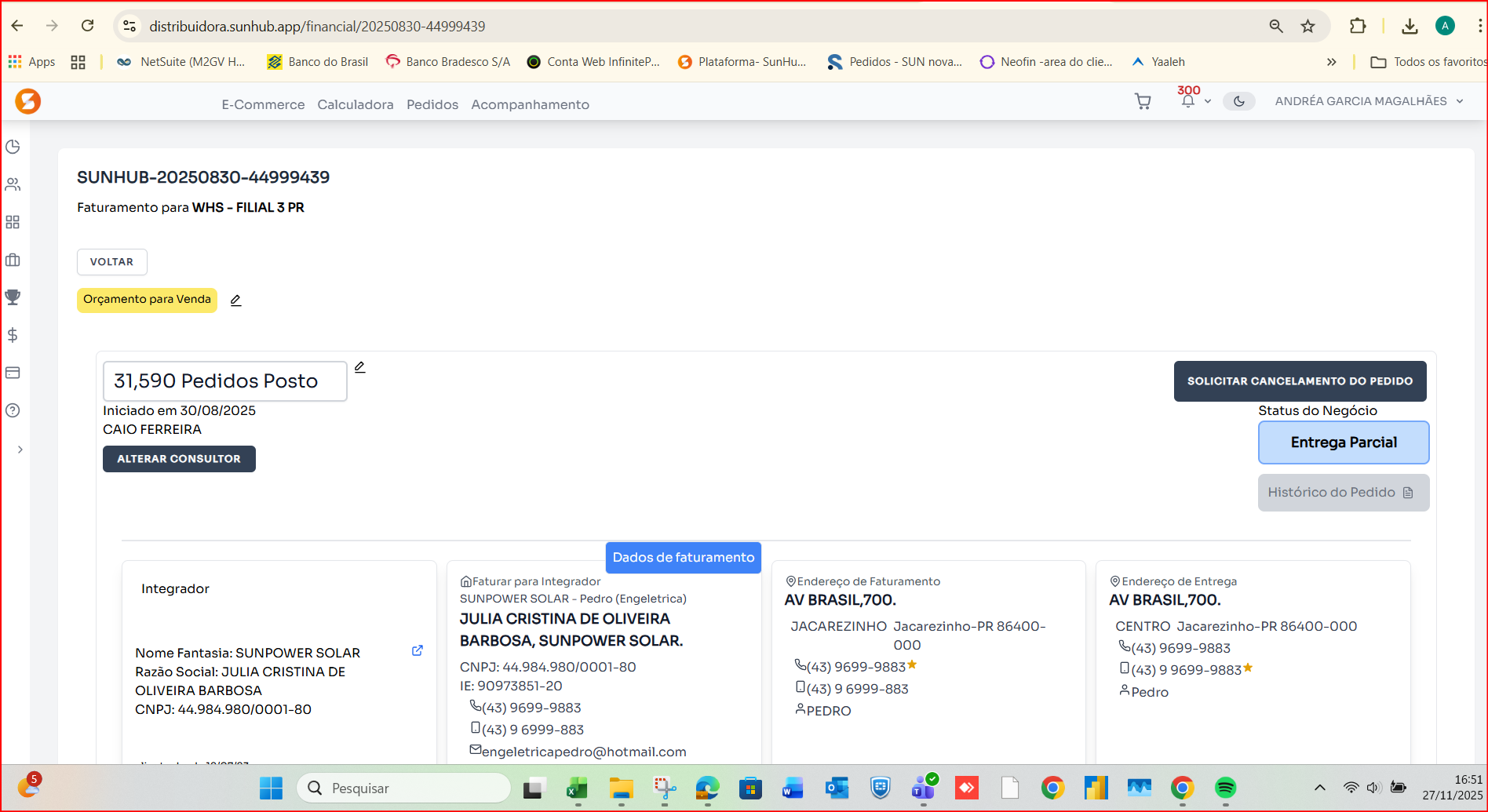This screenshot has height=812, width=1488.
Task: Open the trophy icon in sidebar
Action: point(13,297)
